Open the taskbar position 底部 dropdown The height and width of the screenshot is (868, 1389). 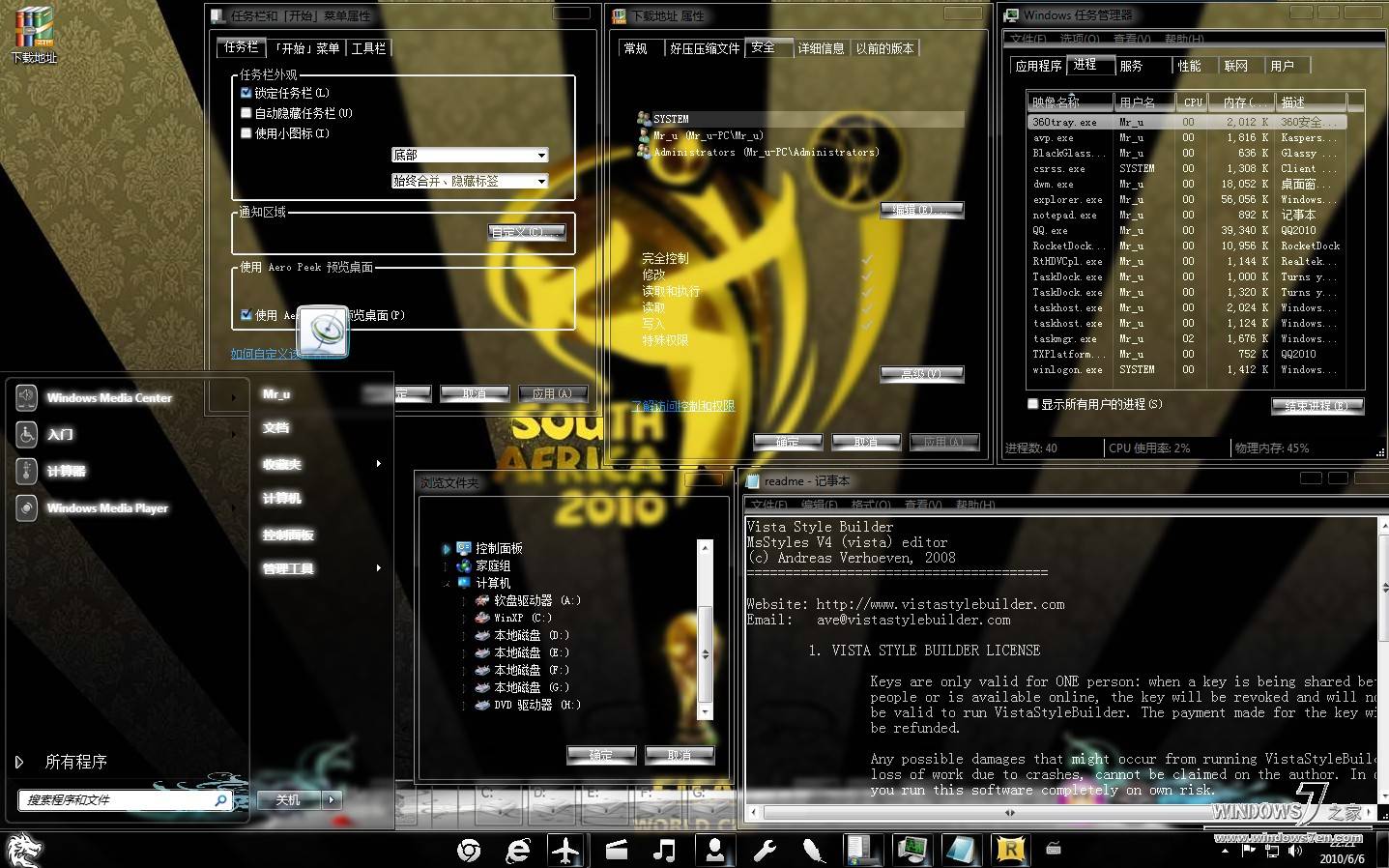(470, 155)
